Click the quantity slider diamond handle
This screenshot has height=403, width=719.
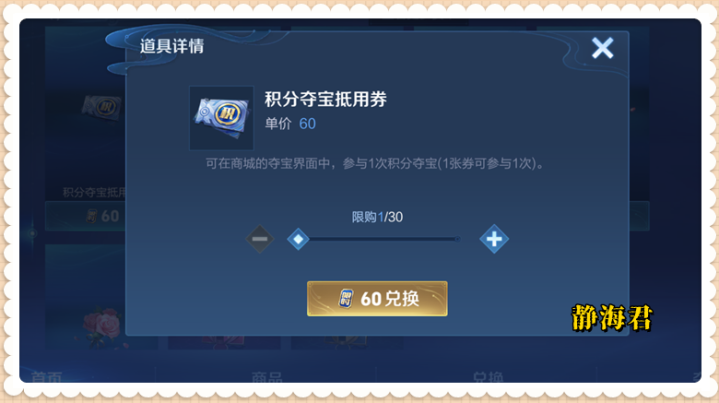tap(298, 239)
